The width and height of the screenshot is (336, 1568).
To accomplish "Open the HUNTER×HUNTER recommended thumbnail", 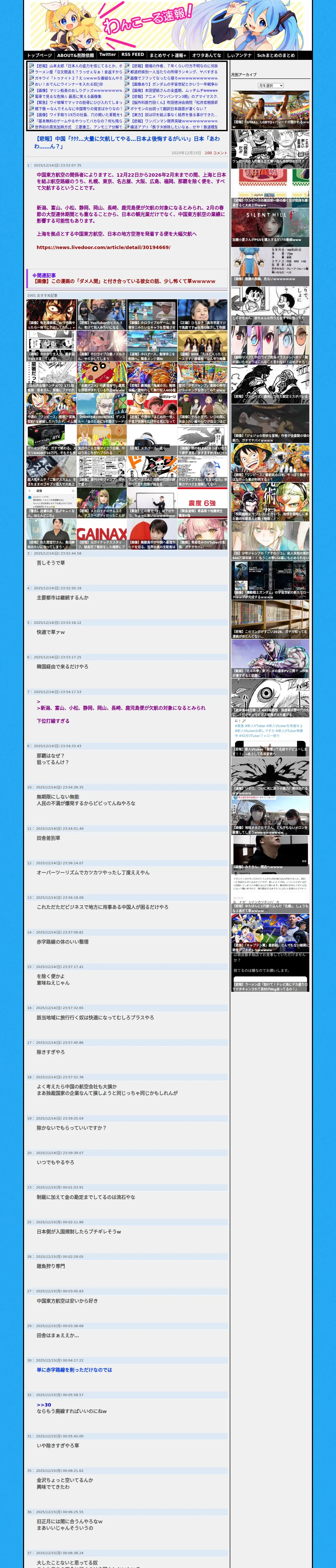I will click(102, 409).
